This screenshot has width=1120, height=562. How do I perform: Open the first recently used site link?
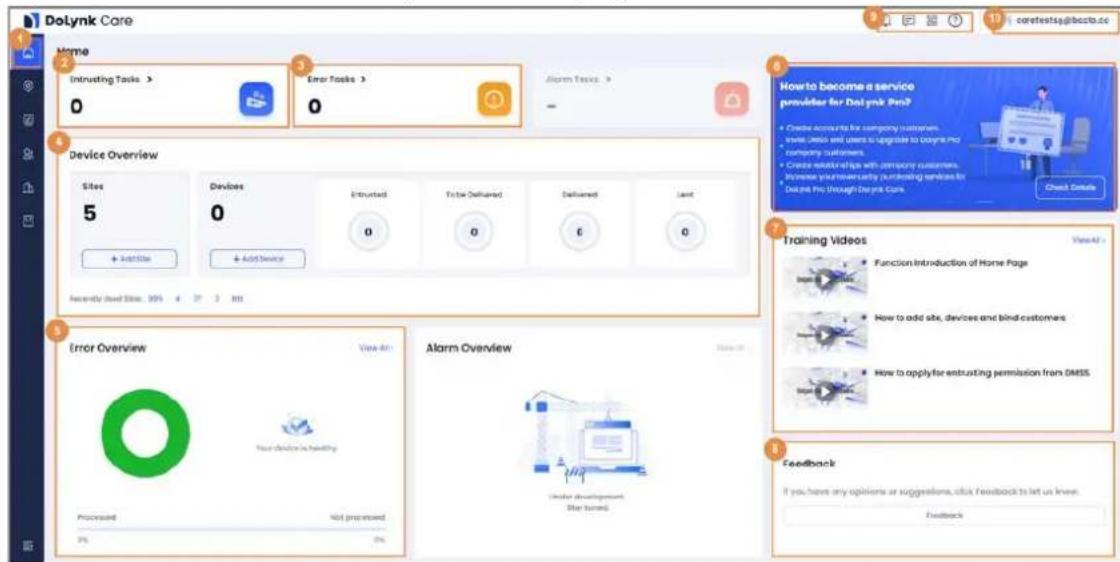pos(155,299)
